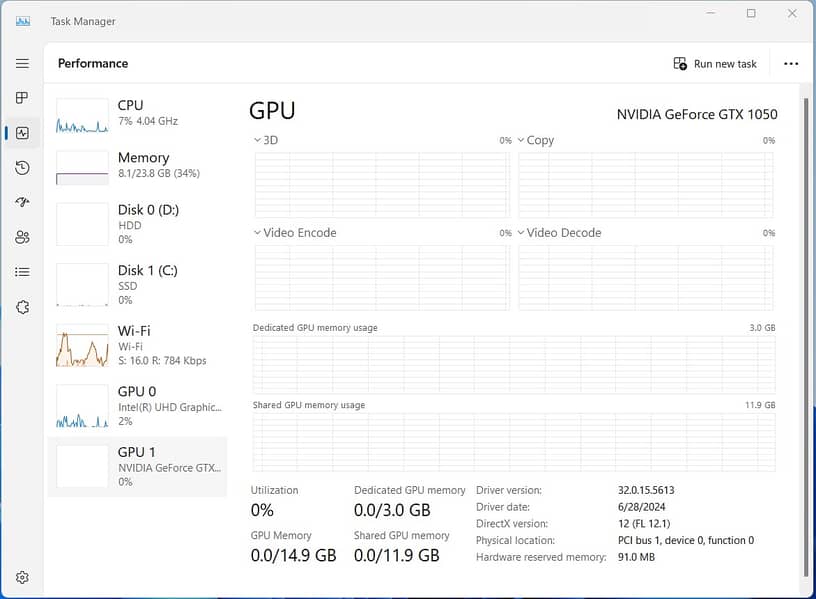Open the Services page icon
Screen dimensions: 816x599
coord(22,307)
